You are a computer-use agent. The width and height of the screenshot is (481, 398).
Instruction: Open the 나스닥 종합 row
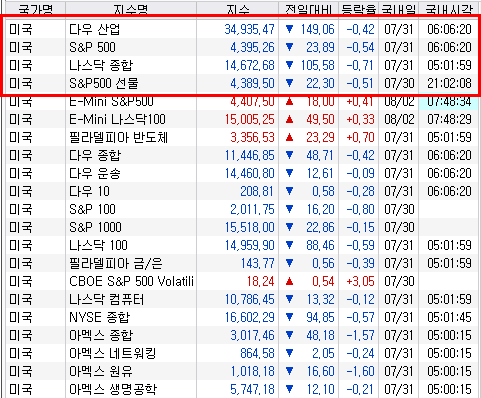[x=242, y=65]
